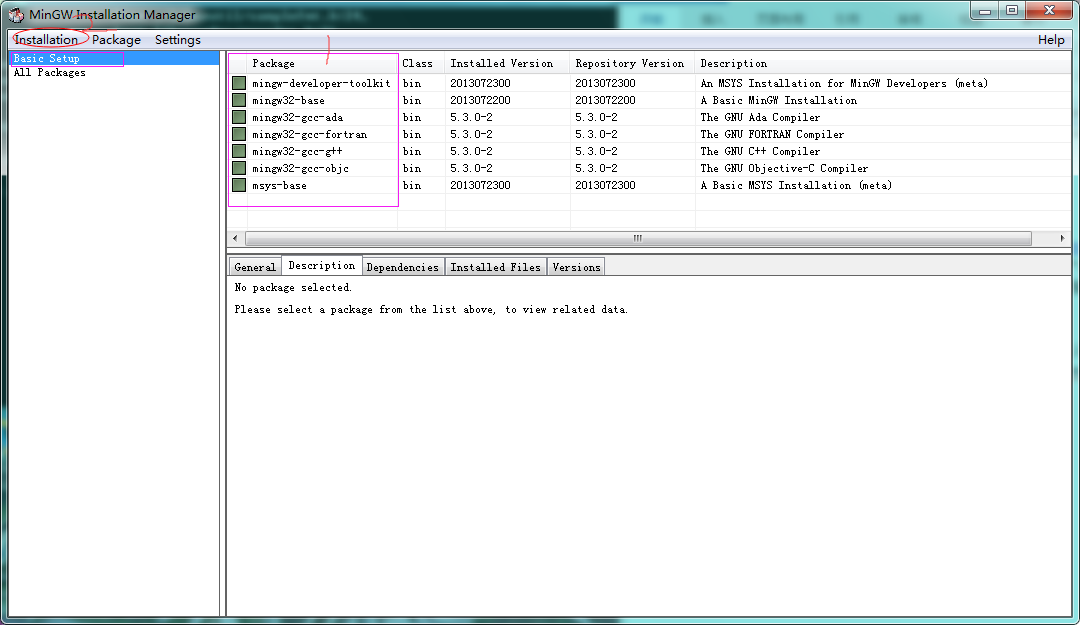Screen dimensions: 1080x625
Task: Open the Installation menu
Action: point(46,40)
